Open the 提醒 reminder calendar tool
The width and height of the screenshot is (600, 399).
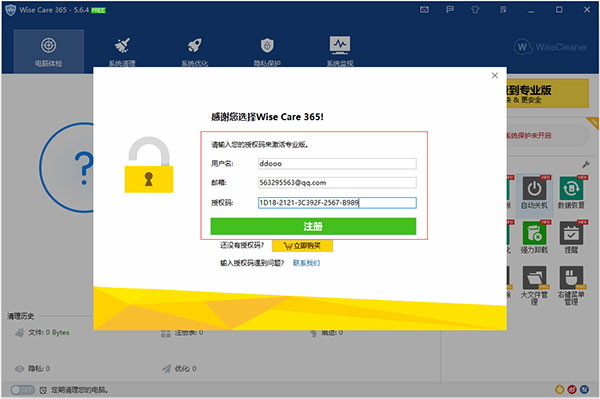pyautogui.click(x=571, y=238)
